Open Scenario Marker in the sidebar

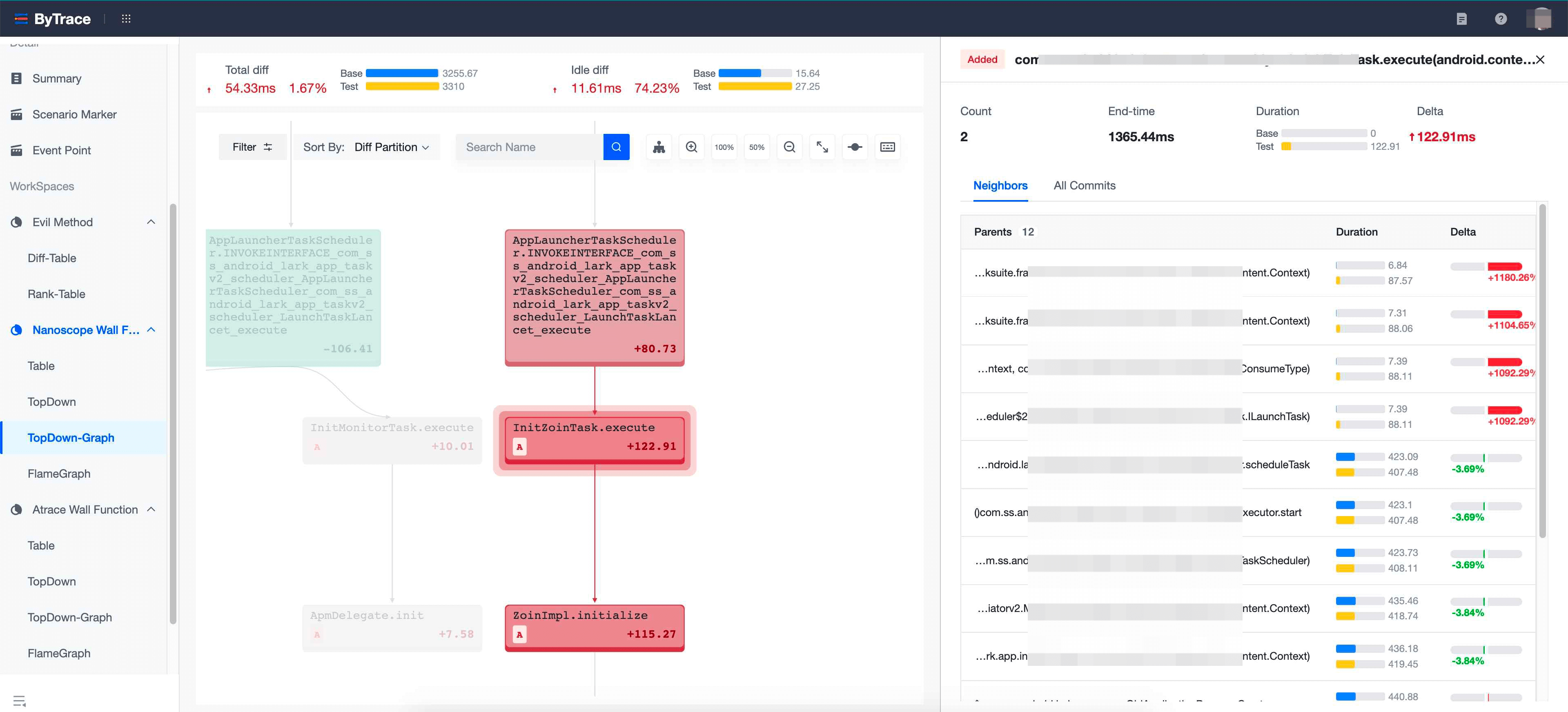[74, 114]
